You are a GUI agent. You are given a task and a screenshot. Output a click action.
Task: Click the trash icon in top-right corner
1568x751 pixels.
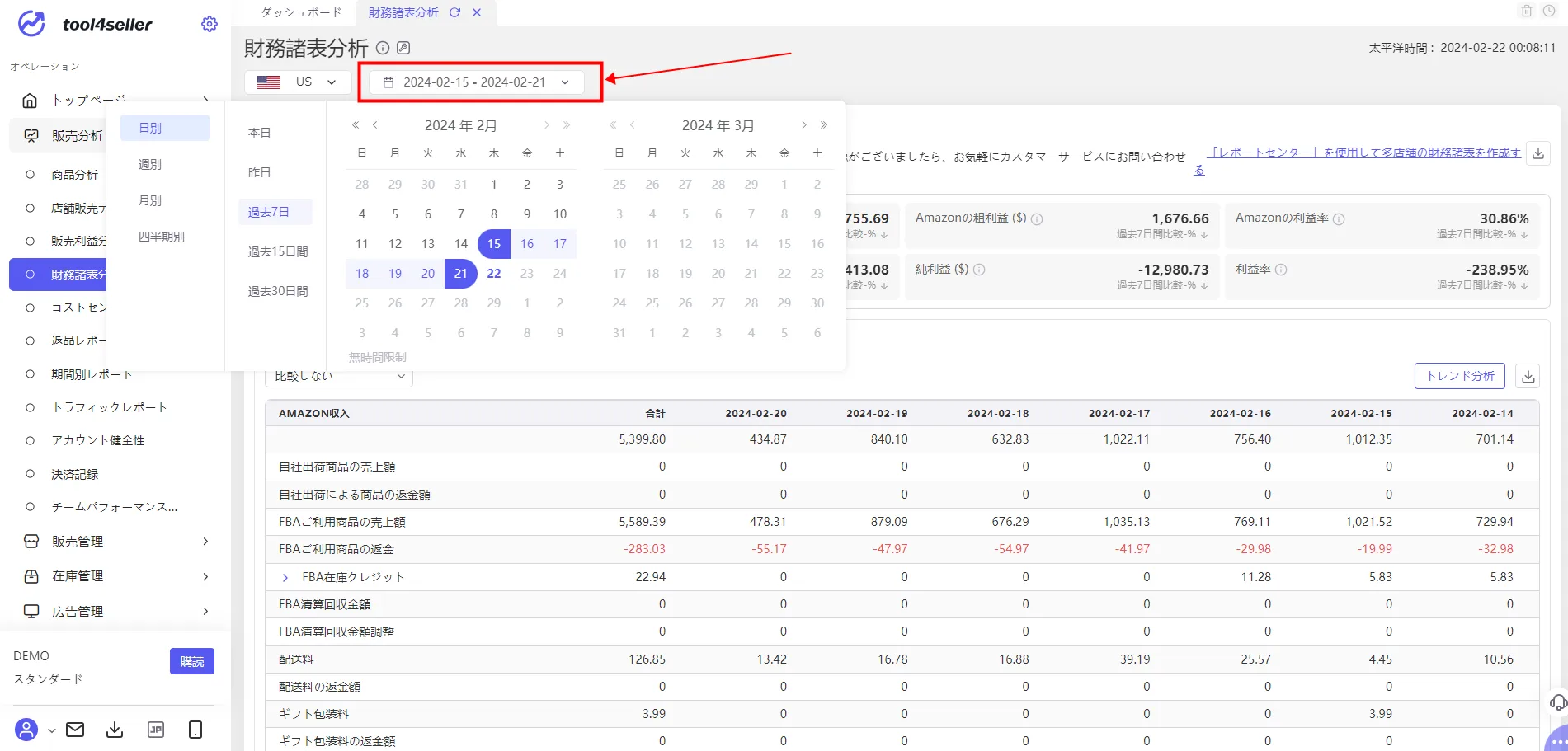click(x=1527, y=11)
